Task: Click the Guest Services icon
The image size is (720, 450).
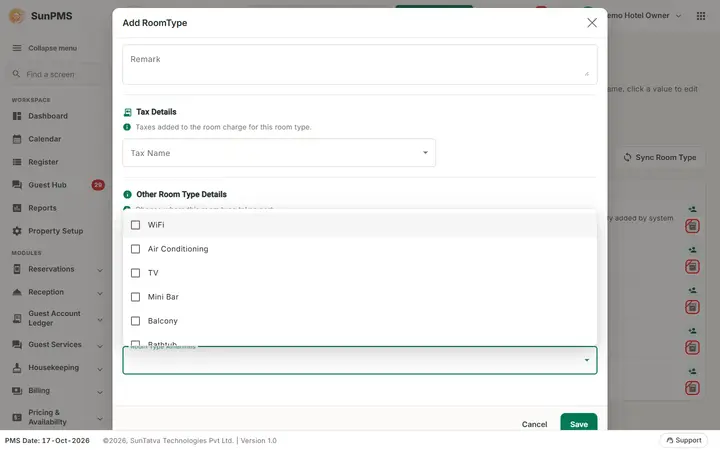Action: coord(17,344)
